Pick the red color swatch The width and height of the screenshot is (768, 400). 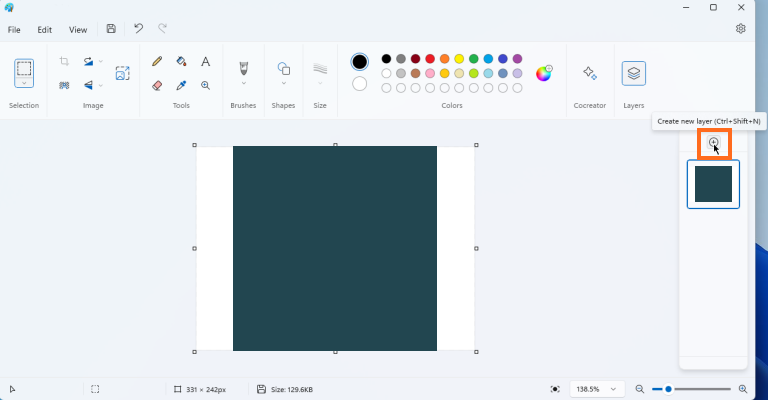tap(430, 59)
